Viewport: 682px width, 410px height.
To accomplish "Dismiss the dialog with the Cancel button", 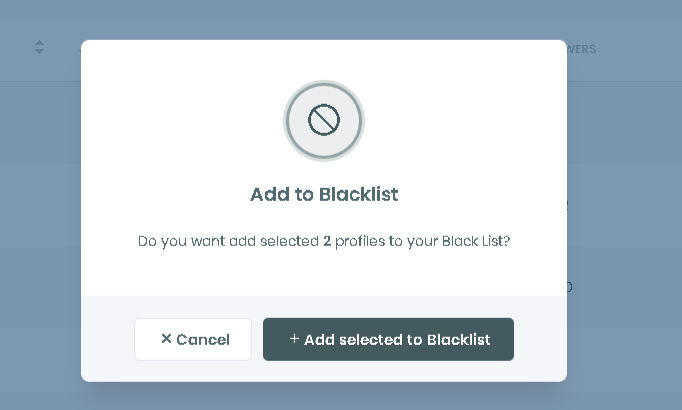I will point(193,339).
